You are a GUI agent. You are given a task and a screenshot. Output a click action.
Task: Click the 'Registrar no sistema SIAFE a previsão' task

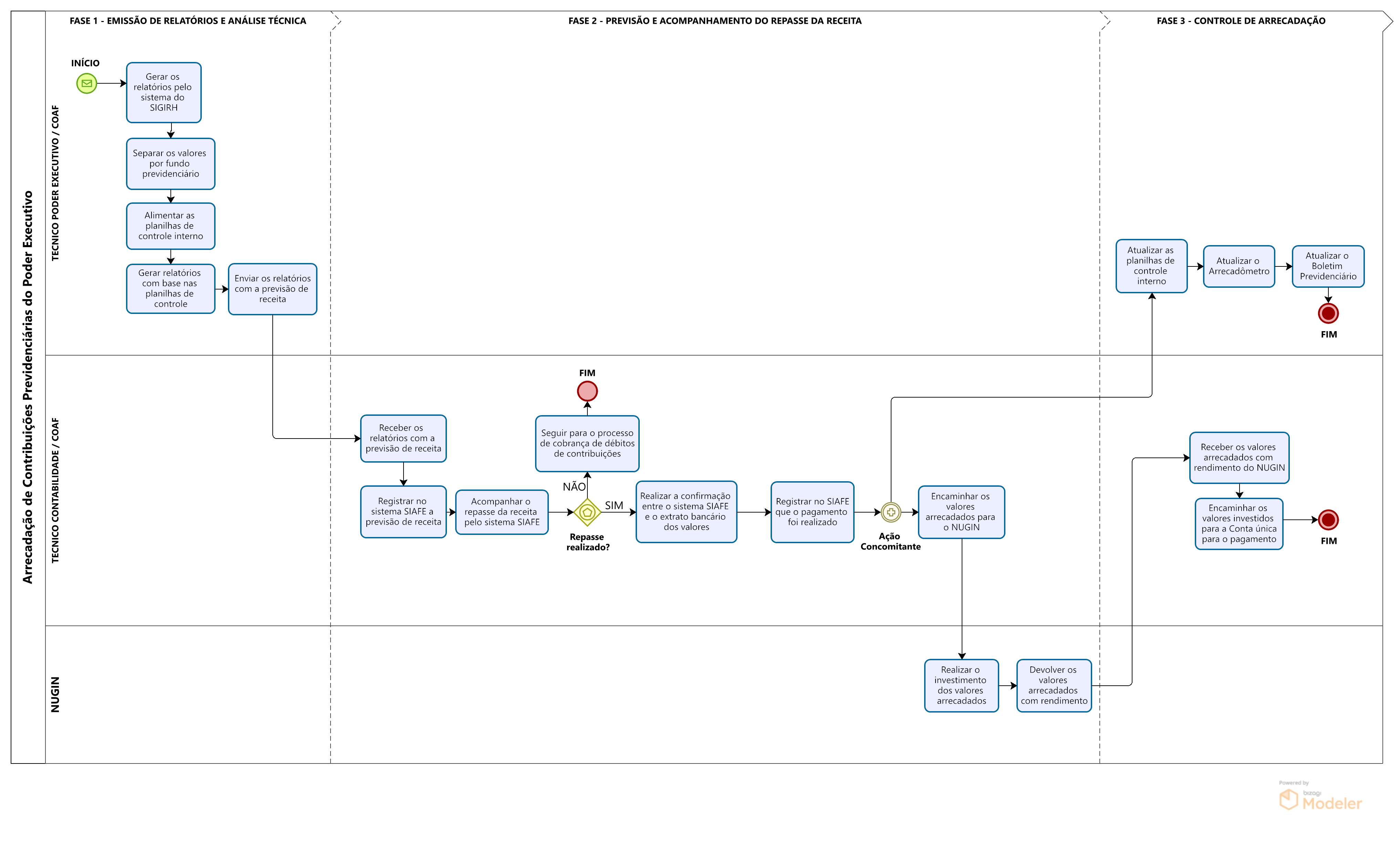pyautogui.click(x=403, y=512)
